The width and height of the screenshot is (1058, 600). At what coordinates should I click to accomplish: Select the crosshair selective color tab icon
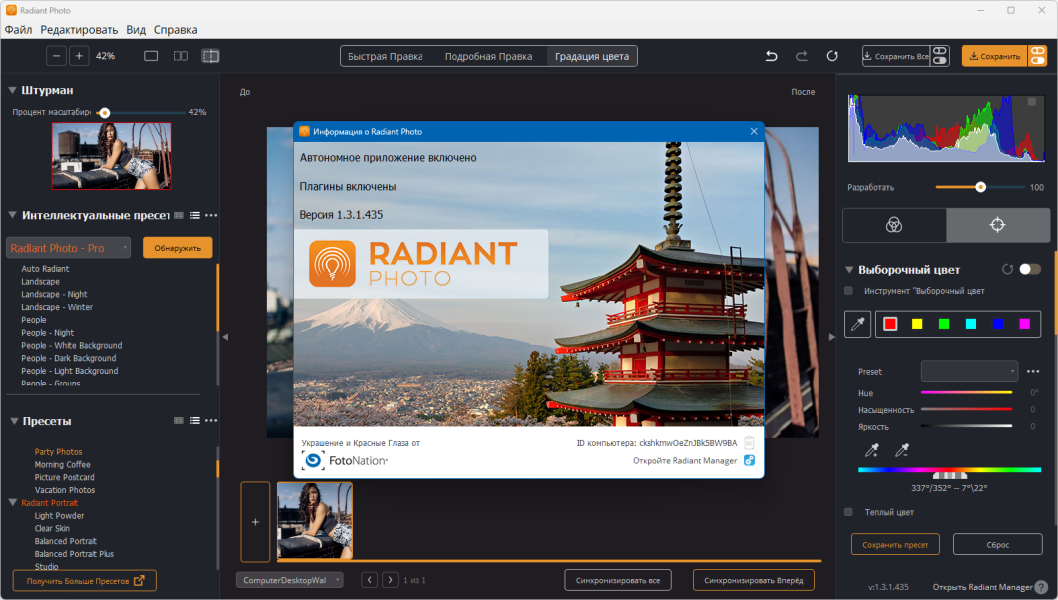[997, 225]
